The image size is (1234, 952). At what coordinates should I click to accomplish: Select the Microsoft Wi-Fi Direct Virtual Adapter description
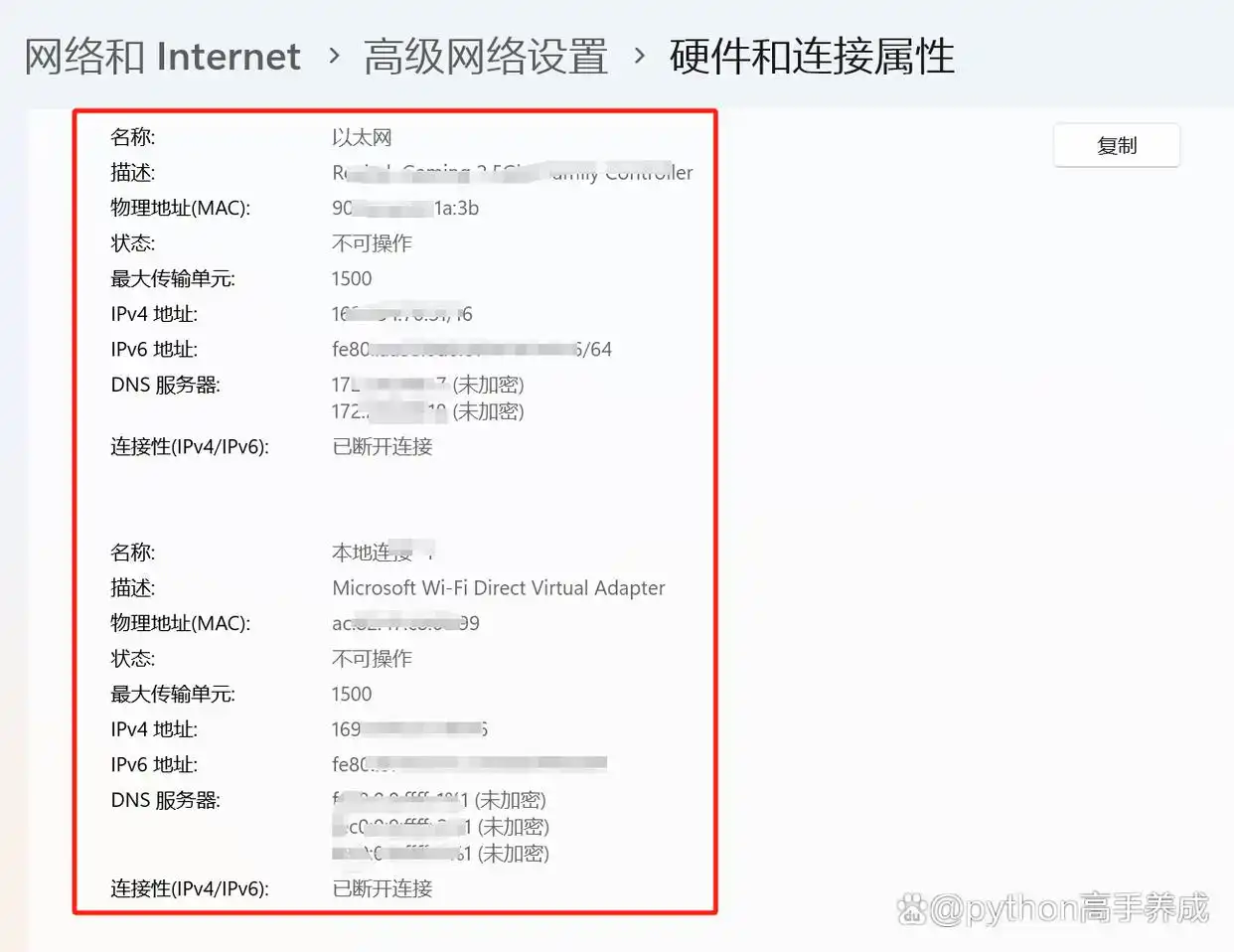498,587
